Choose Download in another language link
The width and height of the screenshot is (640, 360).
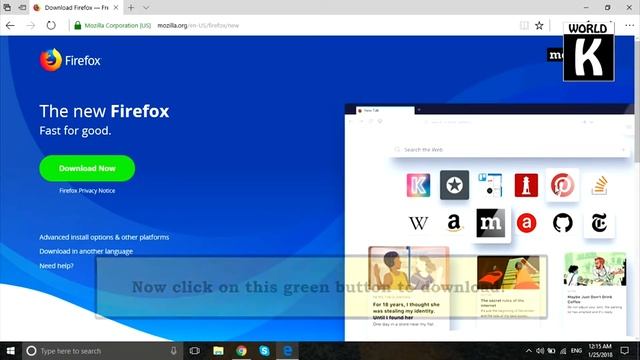click(86, 251)
